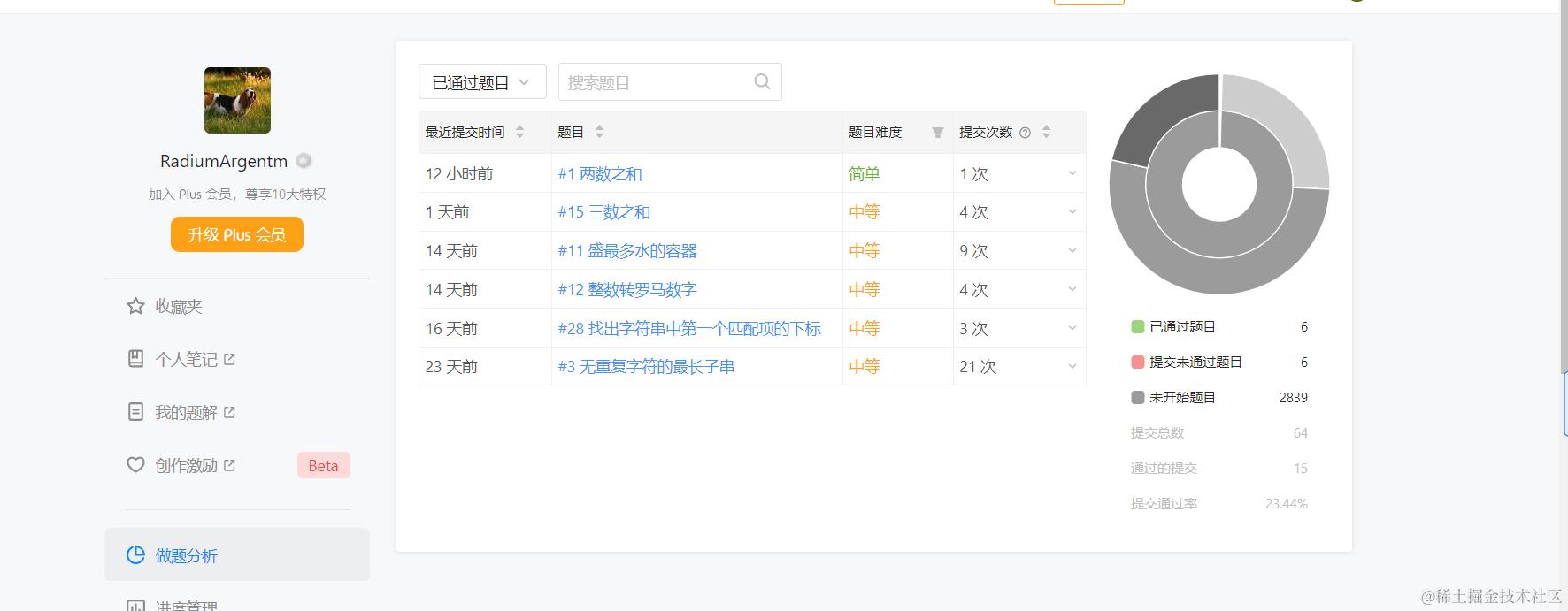Viewport: 1568px width, 611px height.
Task: Click the document icon beside 我的题解
Action: (135, 412)
